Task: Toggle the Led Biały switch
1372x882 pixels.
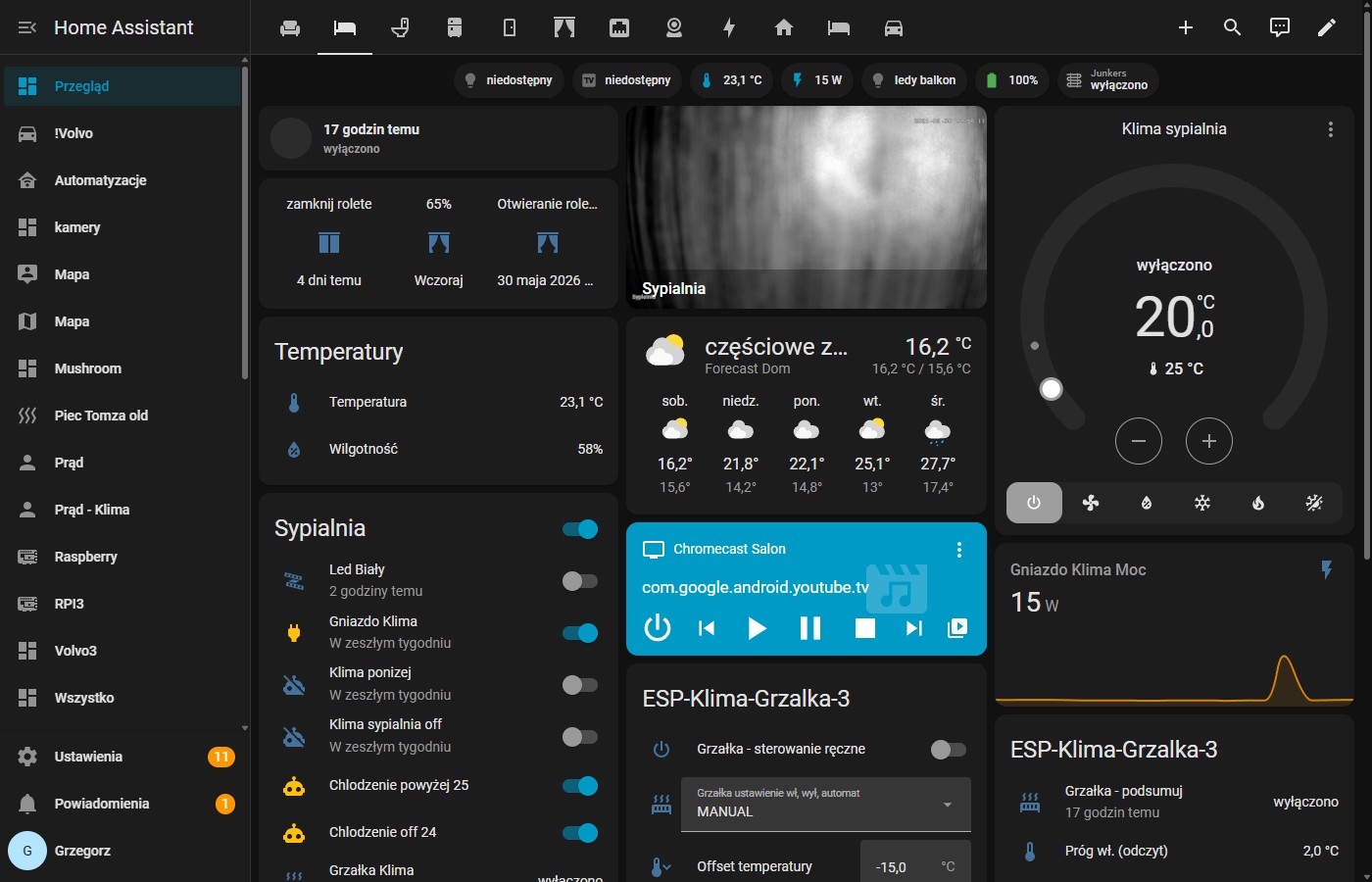Action: [580, 581]
